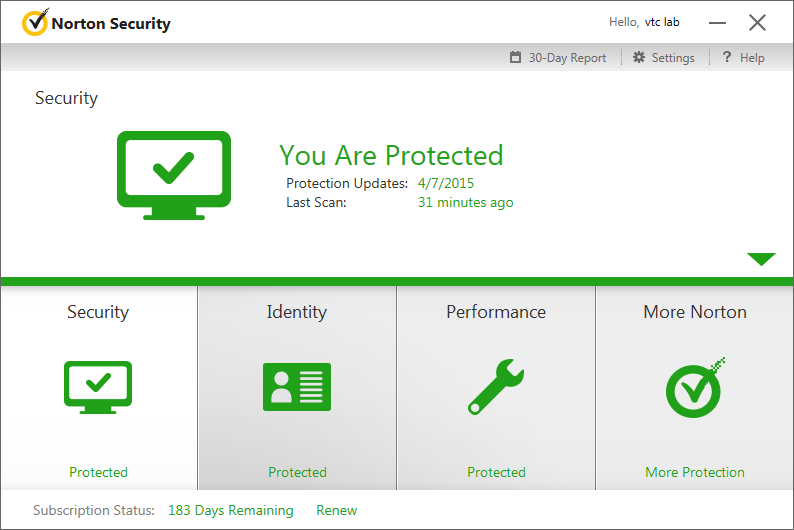Click the Identity ID card icon
Screen dimensions: 794x530
297,387
